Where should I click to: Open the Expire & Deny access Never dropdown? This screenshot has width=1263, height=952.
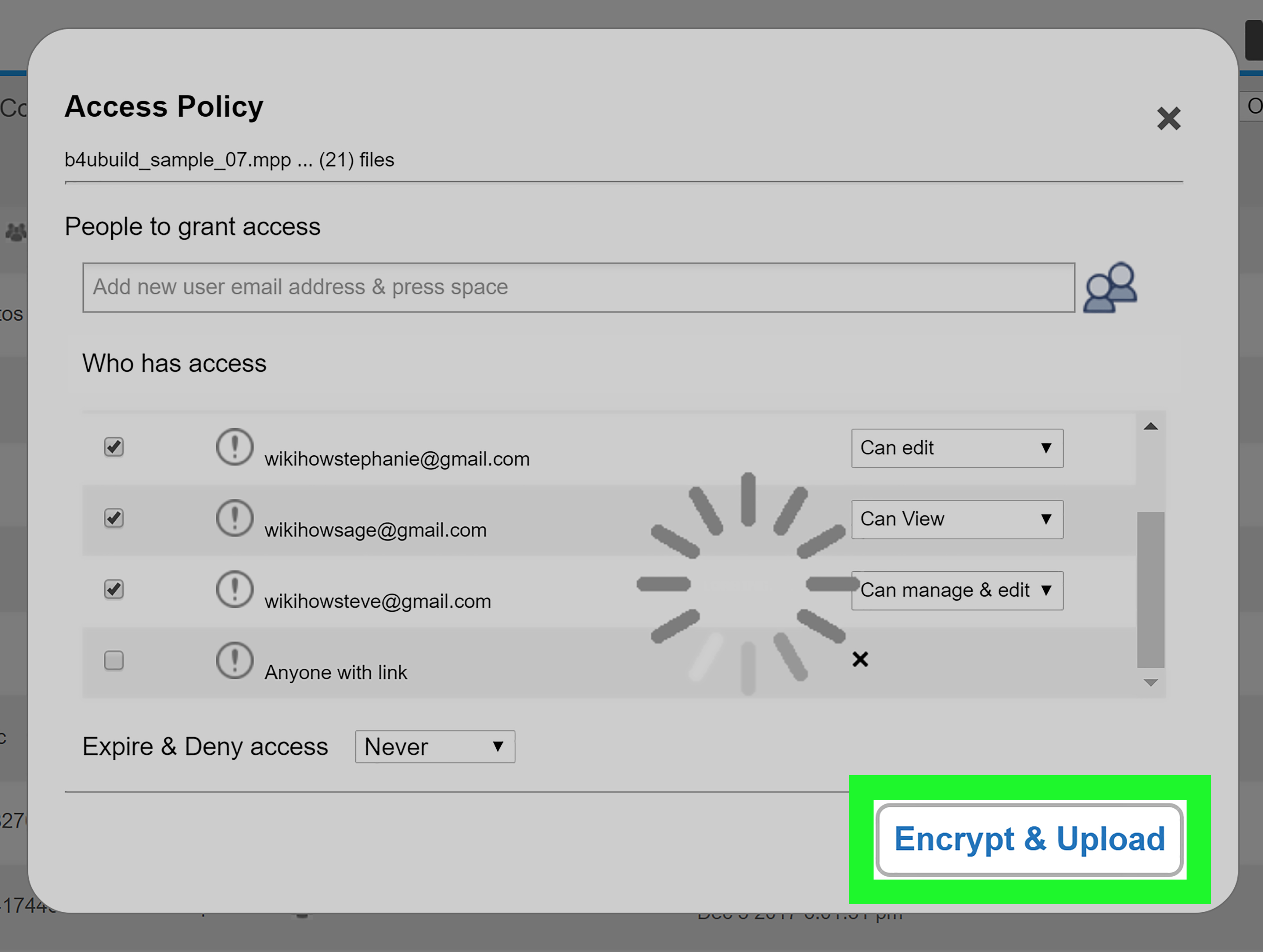click(x=435, y=746)
